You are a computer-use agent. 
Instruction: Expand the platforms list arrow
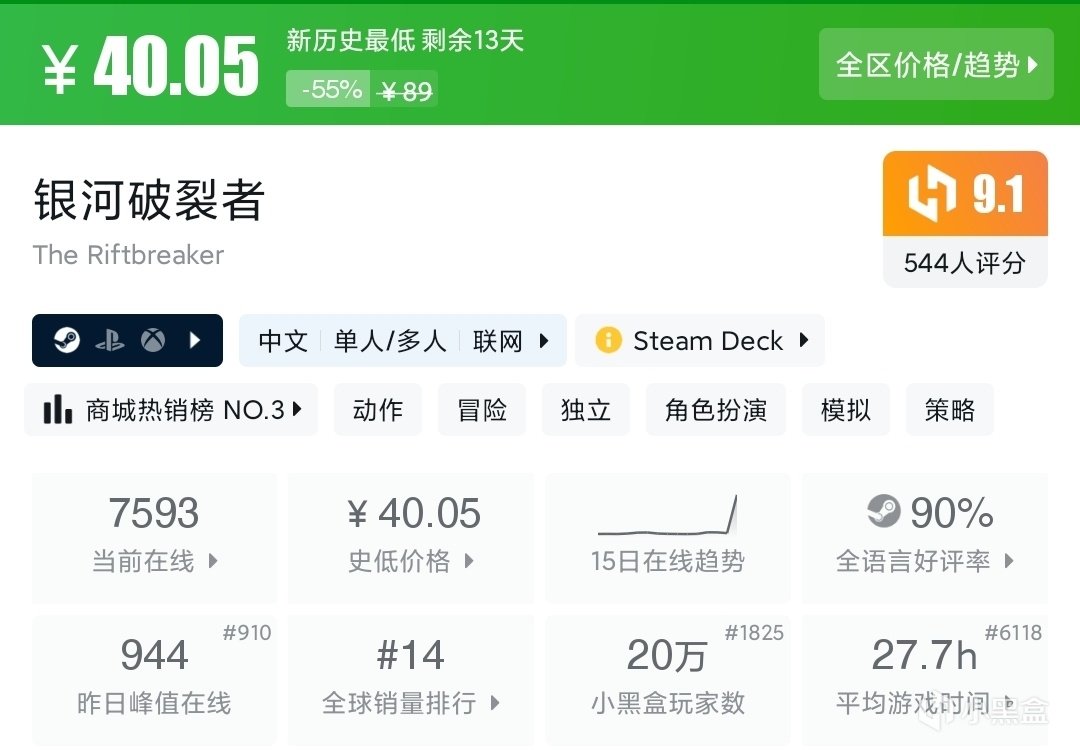[x=195, y=341]
